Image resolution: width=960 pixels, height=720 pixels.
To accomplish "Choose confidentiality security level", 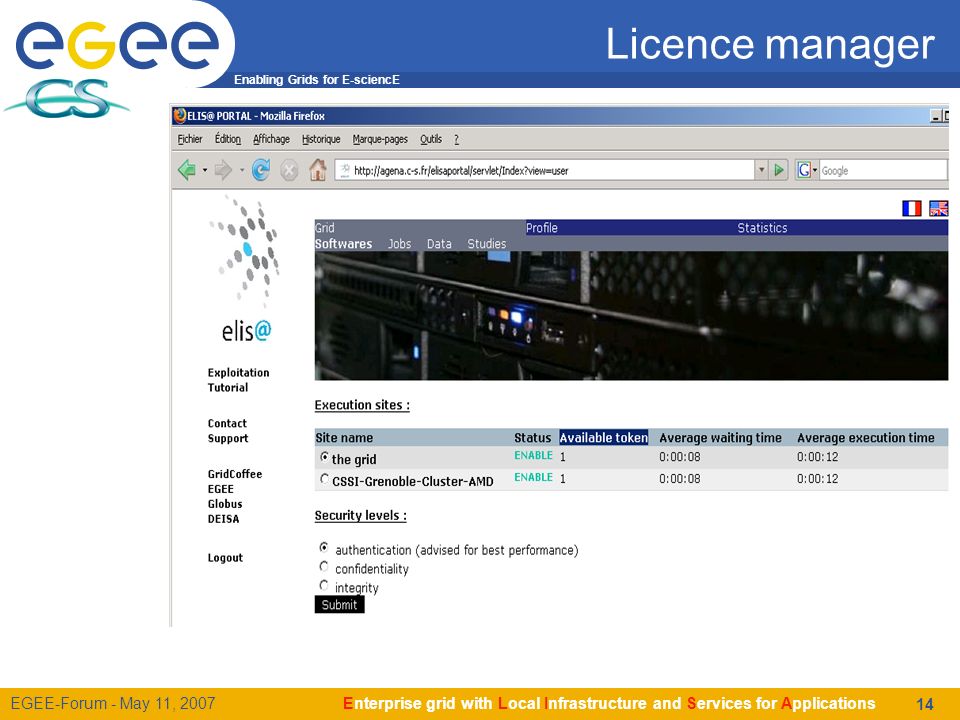I will 324,566.
